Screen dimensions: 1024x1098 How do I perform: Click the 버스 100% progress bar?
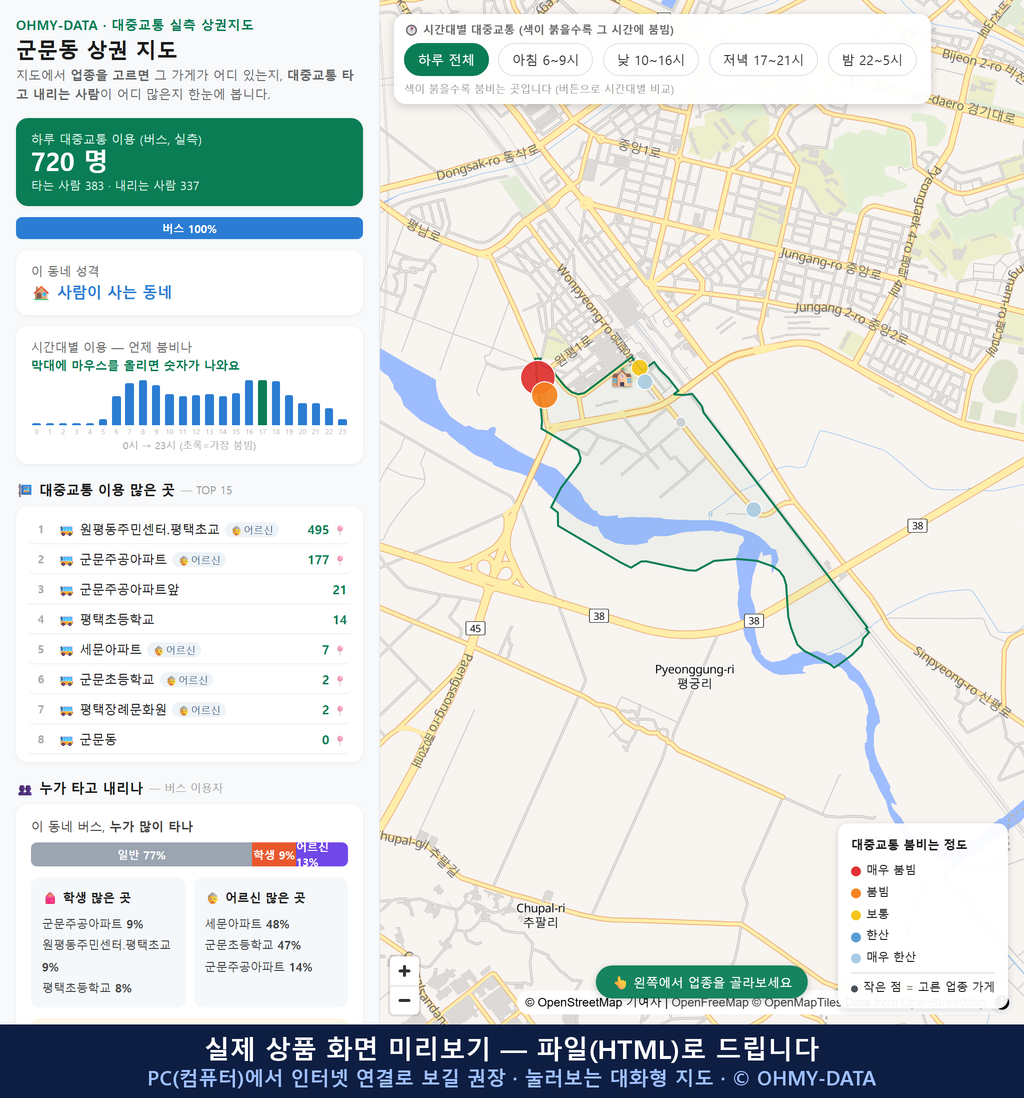pos(189,228)
